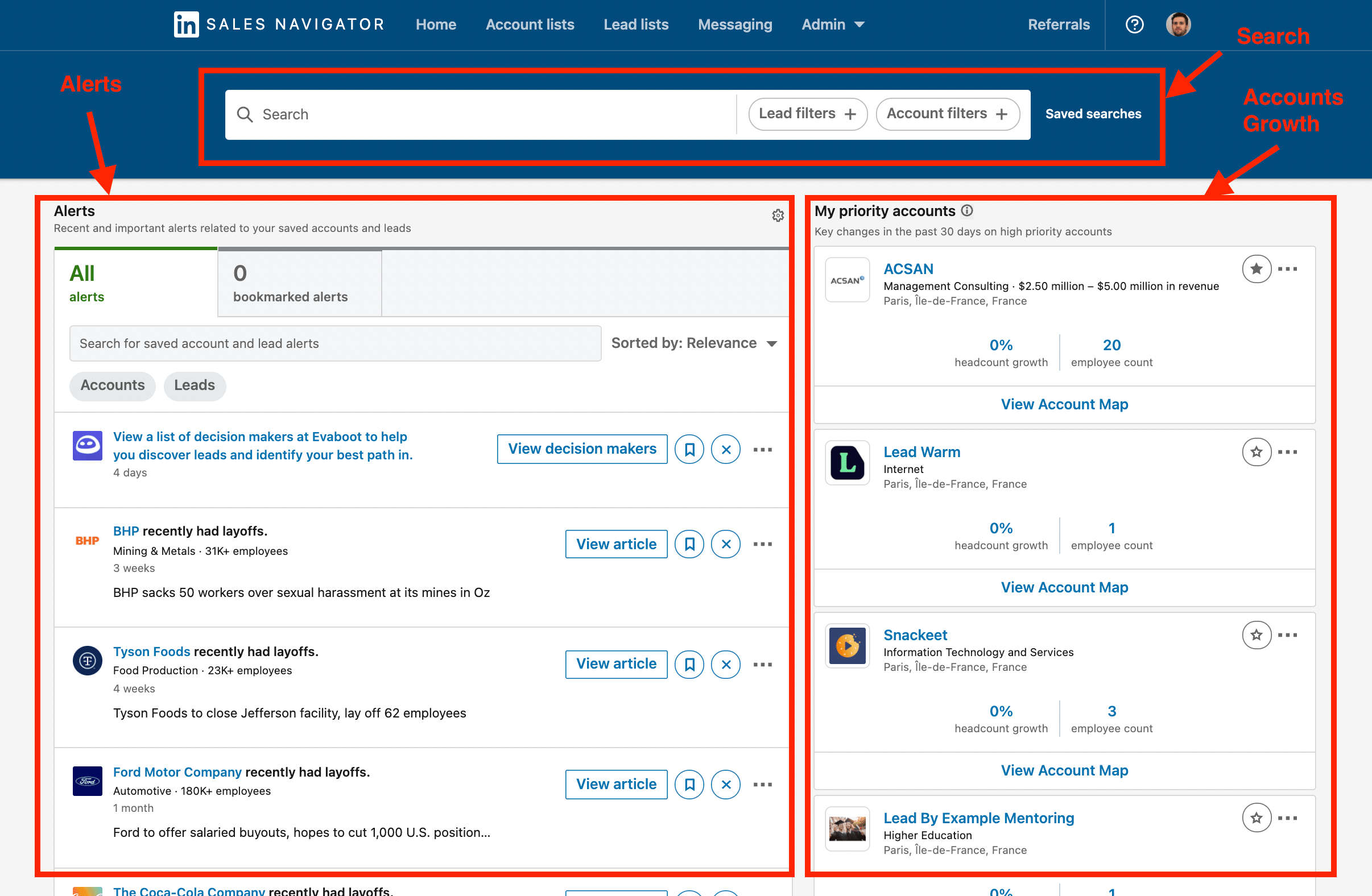
Task: Open the BHP company link
Action: tap(126, 530)
